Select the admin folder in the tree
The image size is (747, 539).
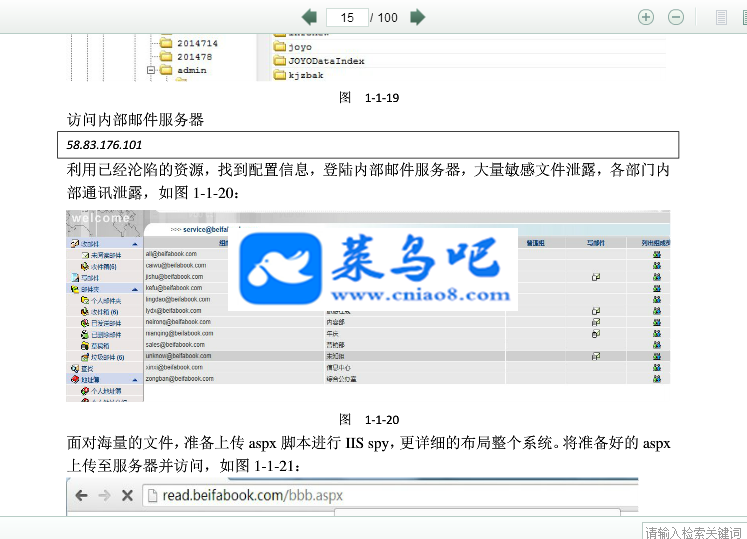click(183, 70)
